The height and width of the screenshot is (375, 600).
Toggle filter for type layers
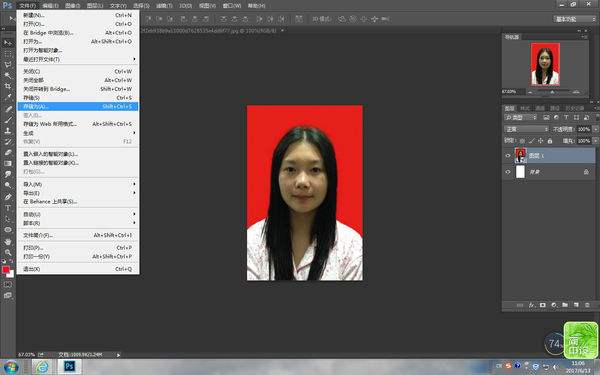[x=566, y=117]
